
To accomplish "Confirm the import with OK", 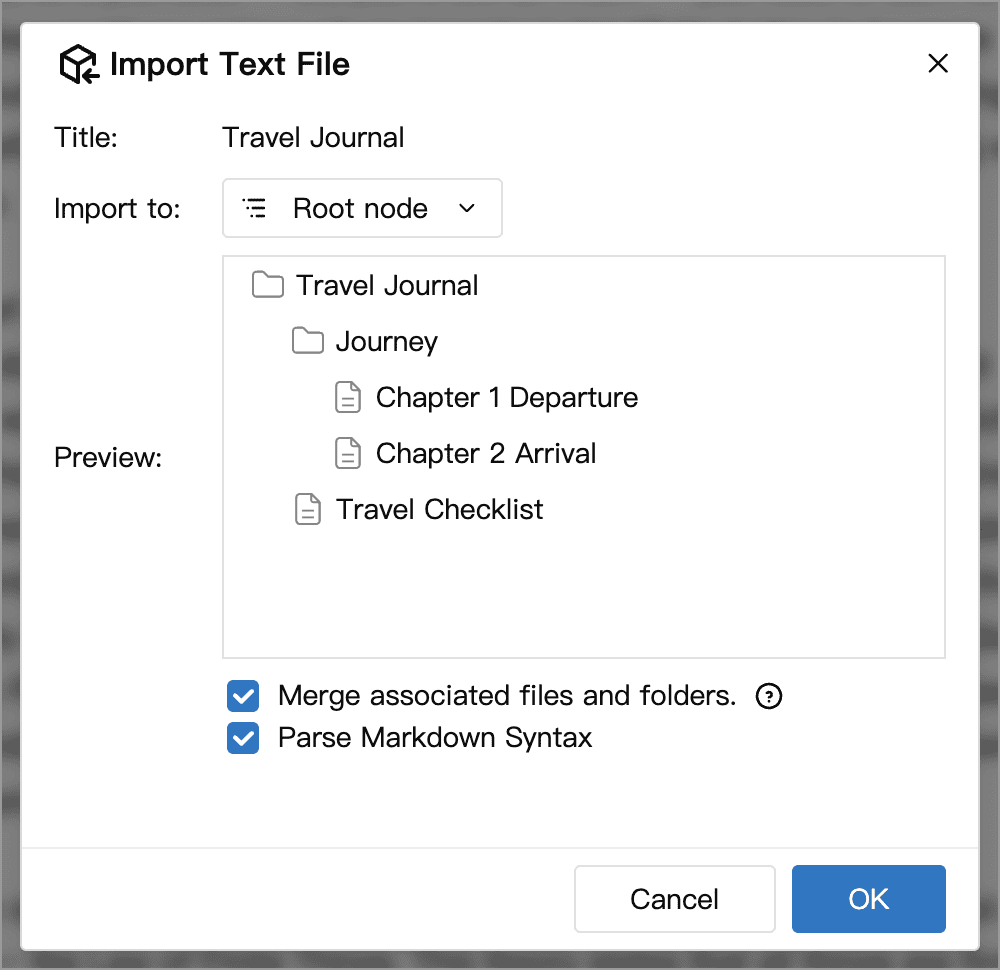I will click(x=869, y=899).
